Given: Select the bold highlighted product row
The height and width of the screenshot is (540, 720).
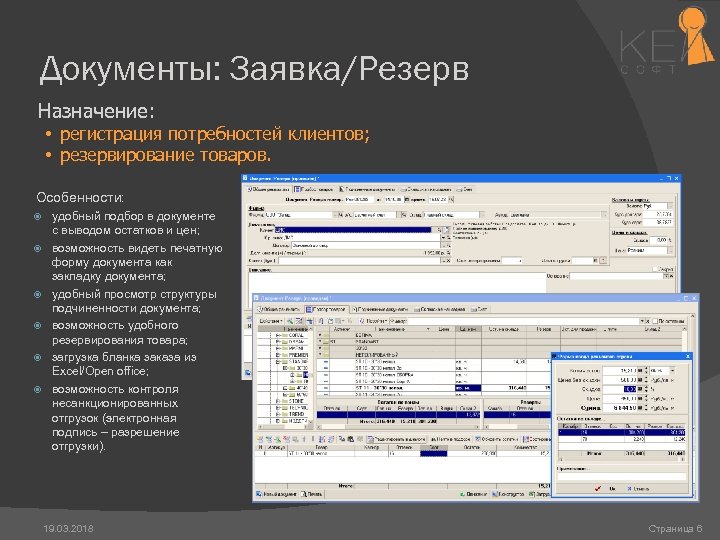Looking at the screenshot, I should (x=434, y=388).
